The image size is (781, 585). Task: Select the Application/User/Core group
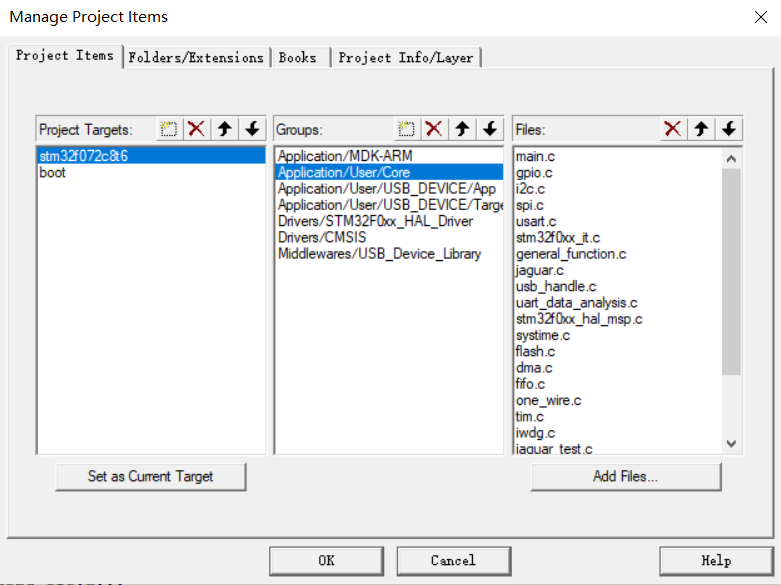[x=390, y=172]
